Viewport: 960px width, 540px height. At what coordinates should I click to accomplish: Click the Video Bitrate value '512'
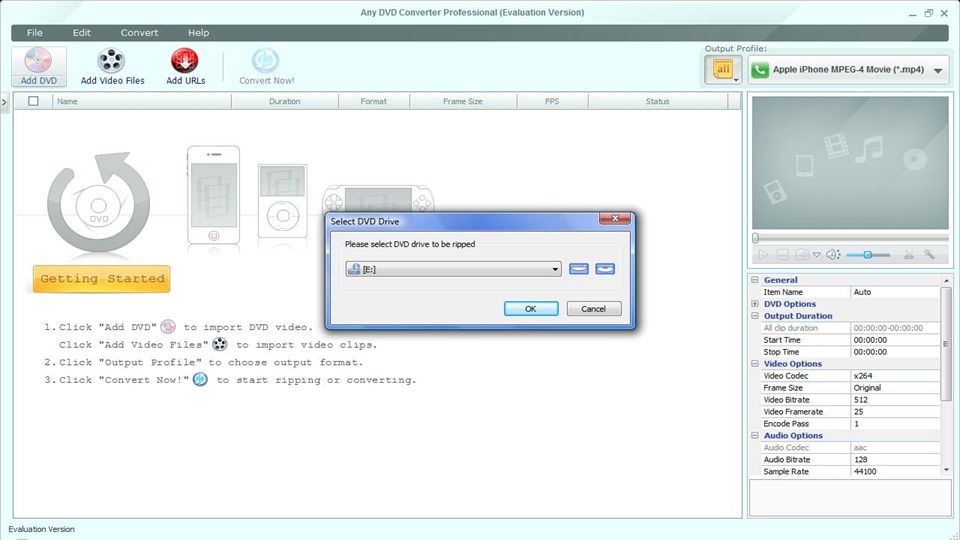click(x=895, y=400)
